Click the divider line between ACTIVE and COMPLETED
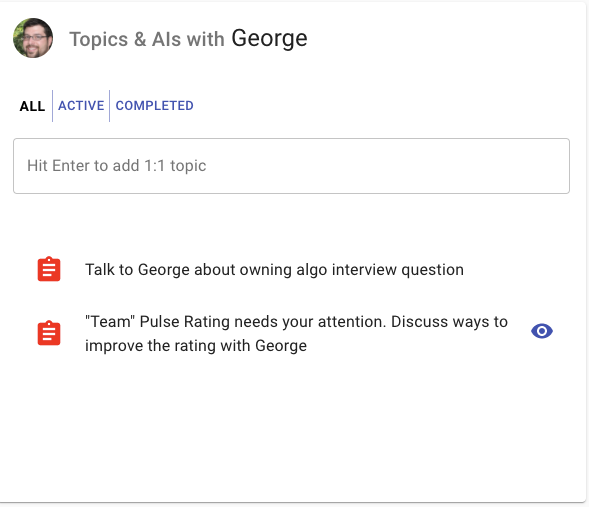589x507 pixels. click(109, 106)
